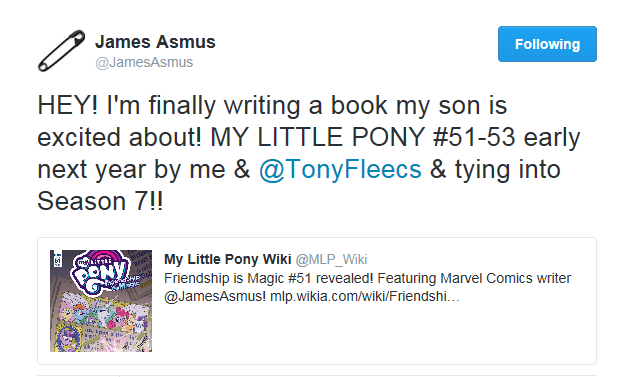The image size is (633, 377).
Task: Open the @TonyFleecs mention
Action: 340,169
